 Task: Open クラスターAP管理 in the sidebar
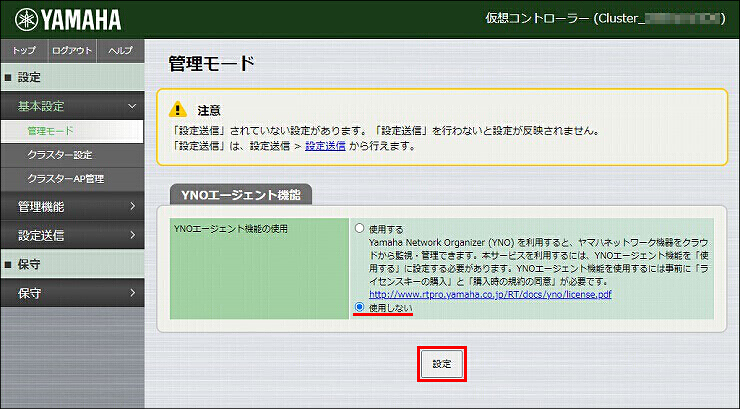click(x=73, y=179)
